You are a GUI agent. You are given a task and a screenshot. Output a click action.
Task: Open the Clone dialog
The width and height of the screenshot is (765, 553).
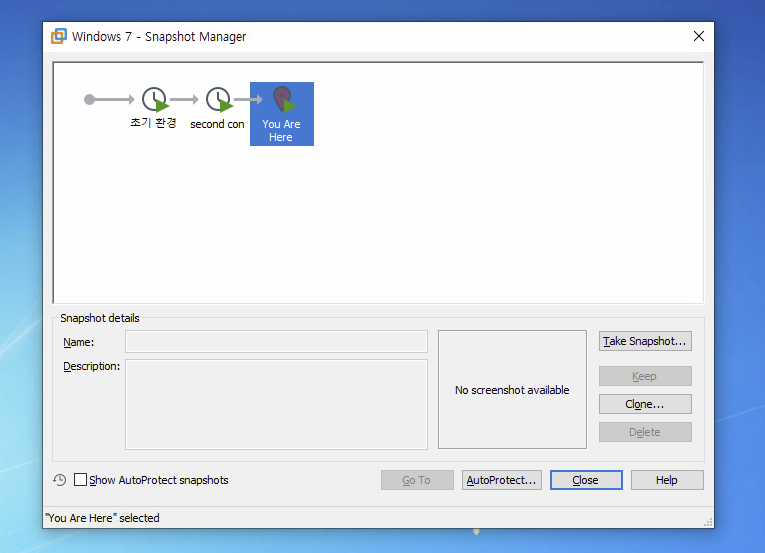click(645, 404)
